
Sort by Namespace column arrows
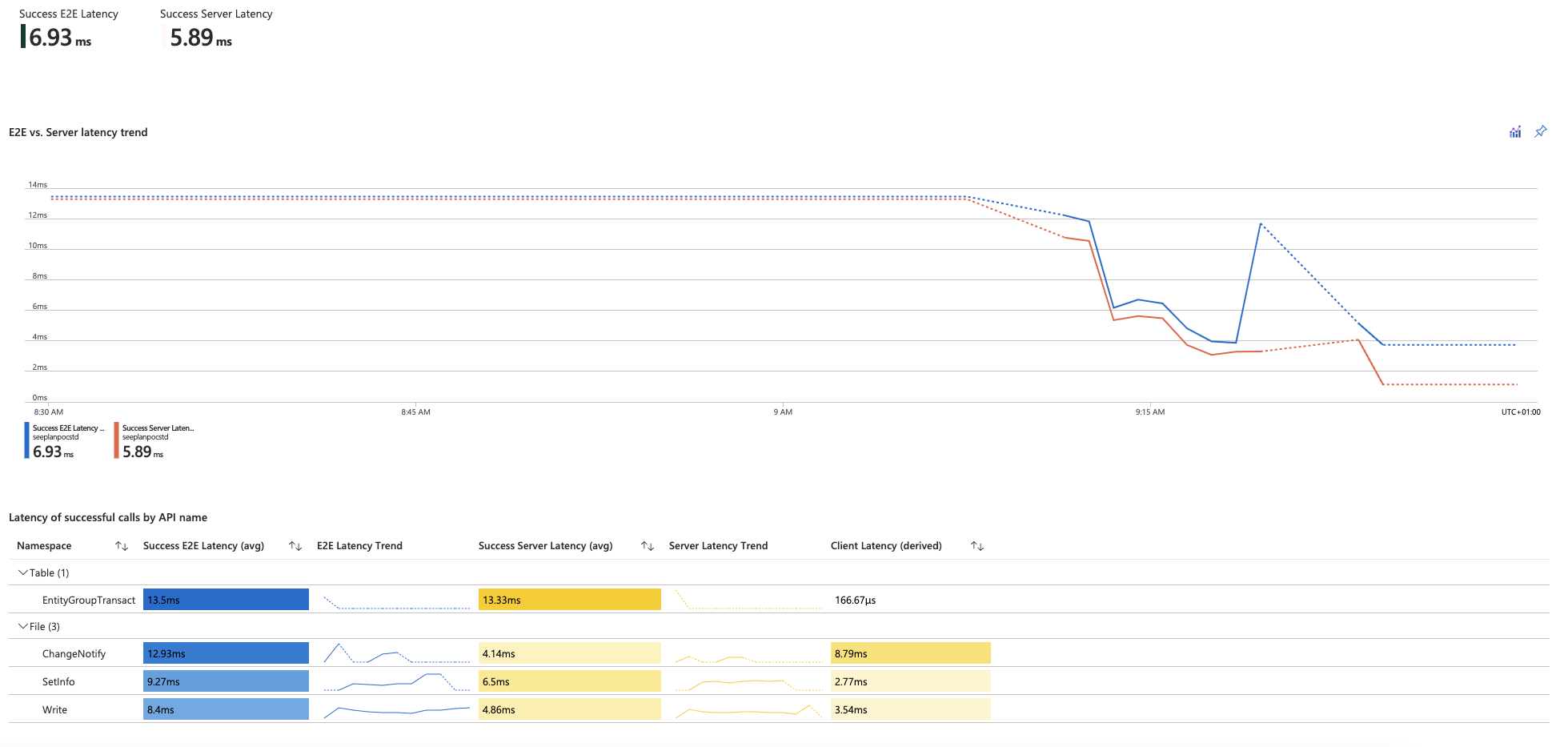point(122,546)
